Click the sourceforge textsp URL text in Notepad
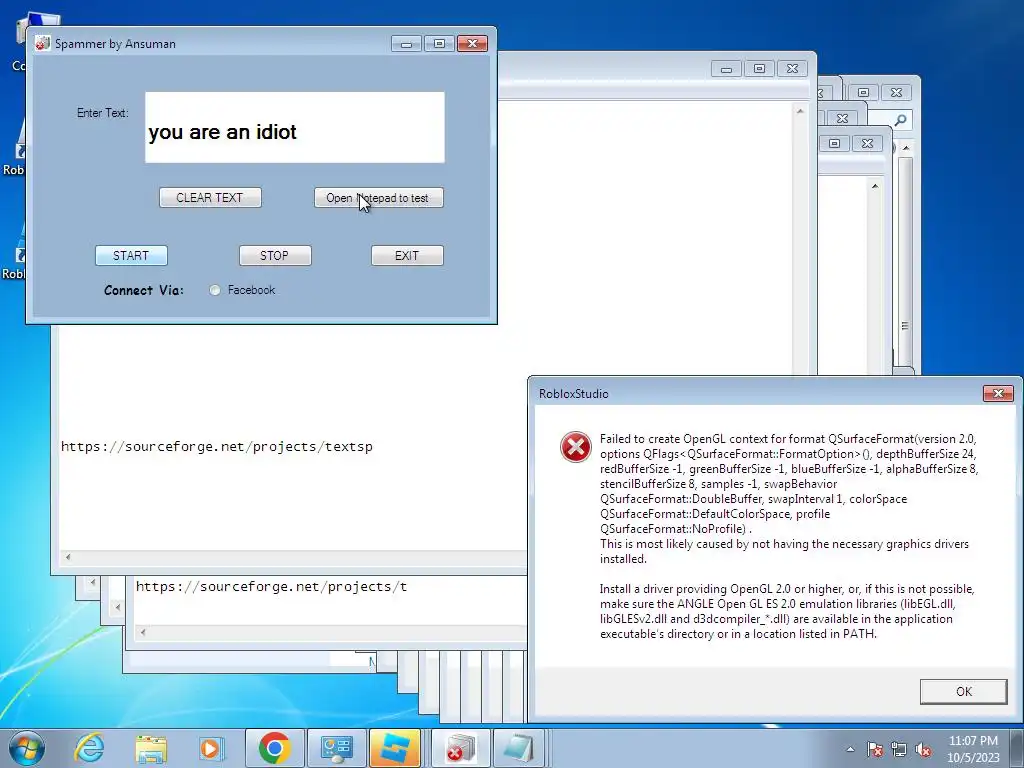This screenshot has width=1024, height=768. [x=217, y=447]
